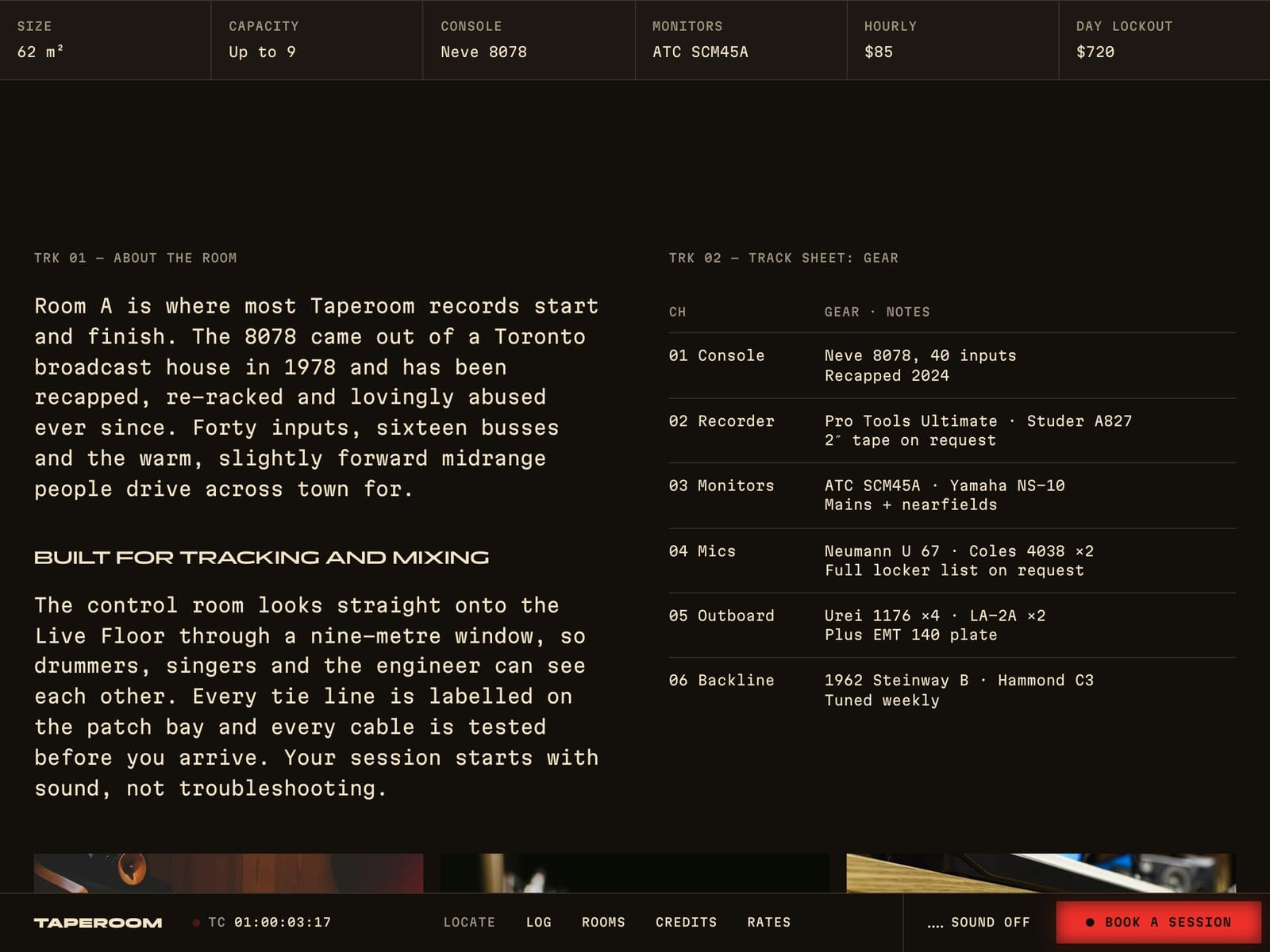The image size is (1270, 952).
Task: Click 'BUILT FOR TRACKING AND MIXING' subheading
Action: 261,558
